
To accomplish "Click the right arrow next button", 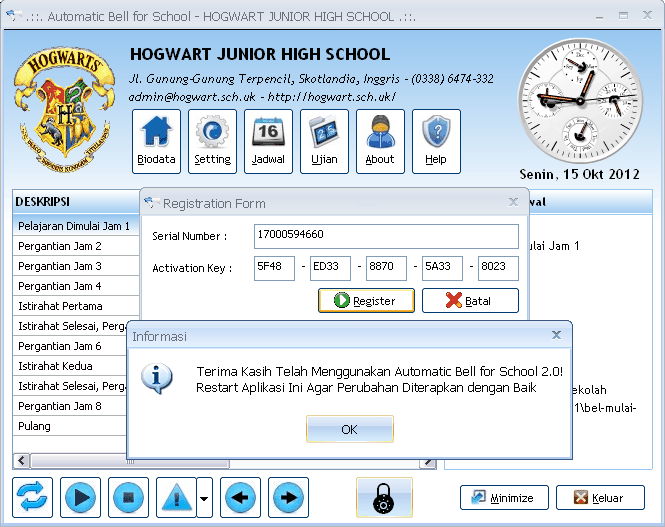I will [x=288, y=497].
